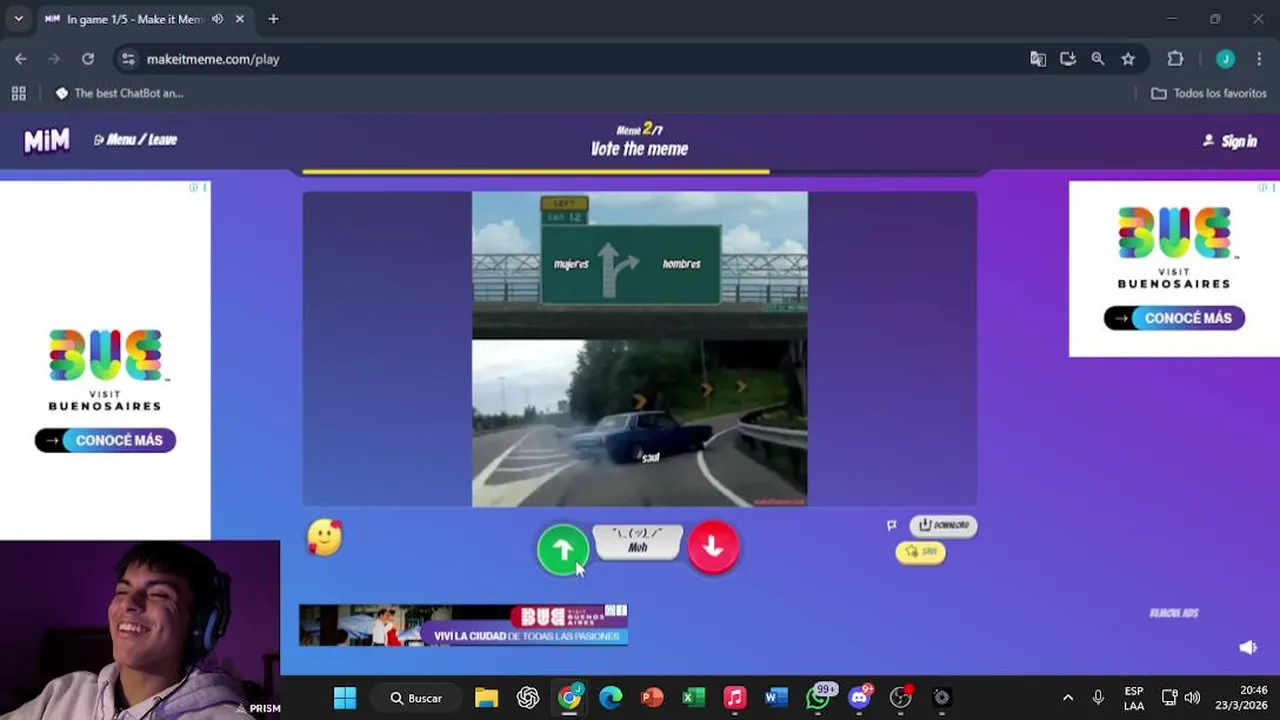The width and height of the screenshot is (1280, 720).
Task: Bookmark this page with star
Action: [1128, 59]
